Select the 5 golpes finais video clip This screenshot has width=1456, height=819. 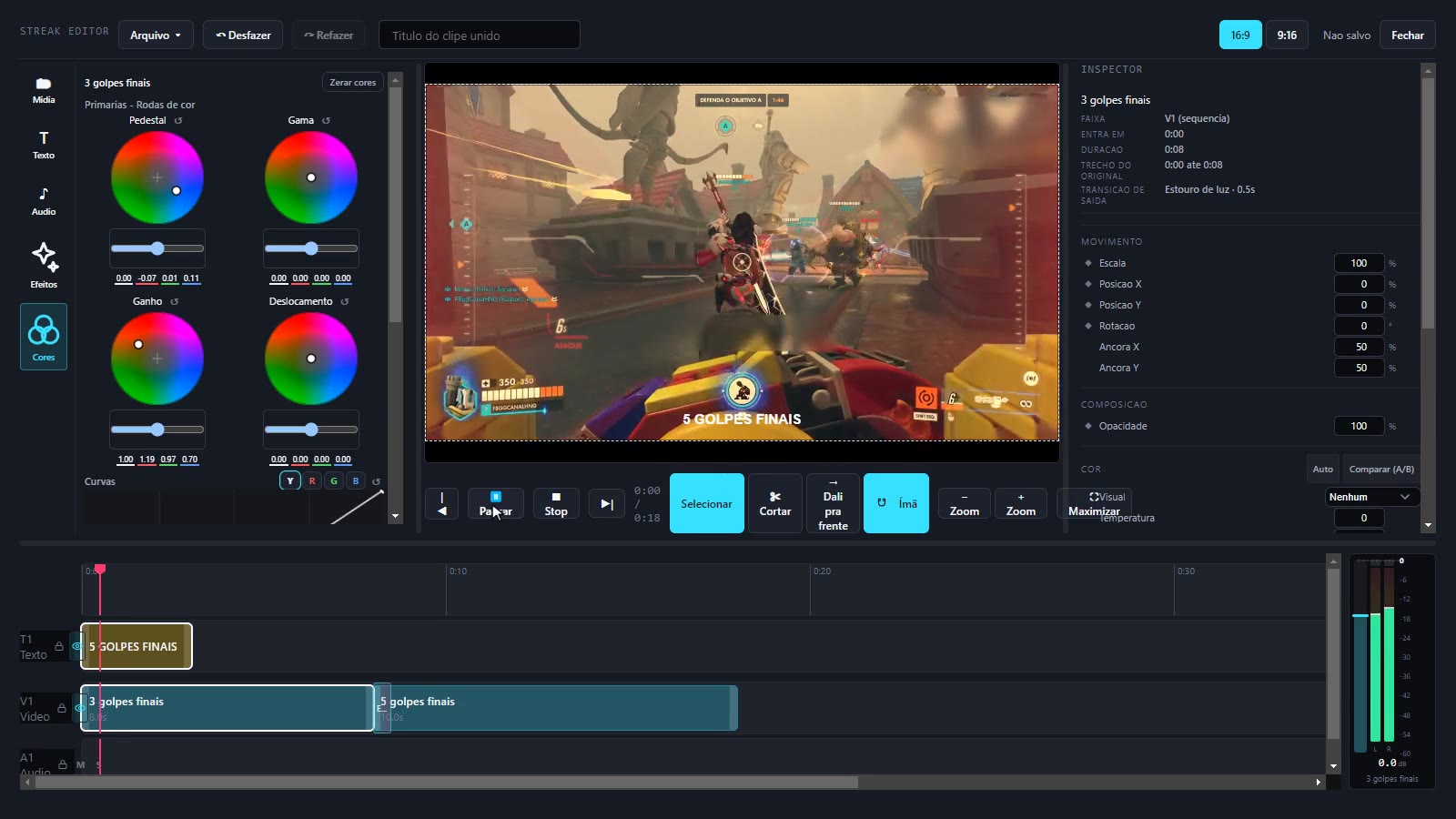(555, 708)
